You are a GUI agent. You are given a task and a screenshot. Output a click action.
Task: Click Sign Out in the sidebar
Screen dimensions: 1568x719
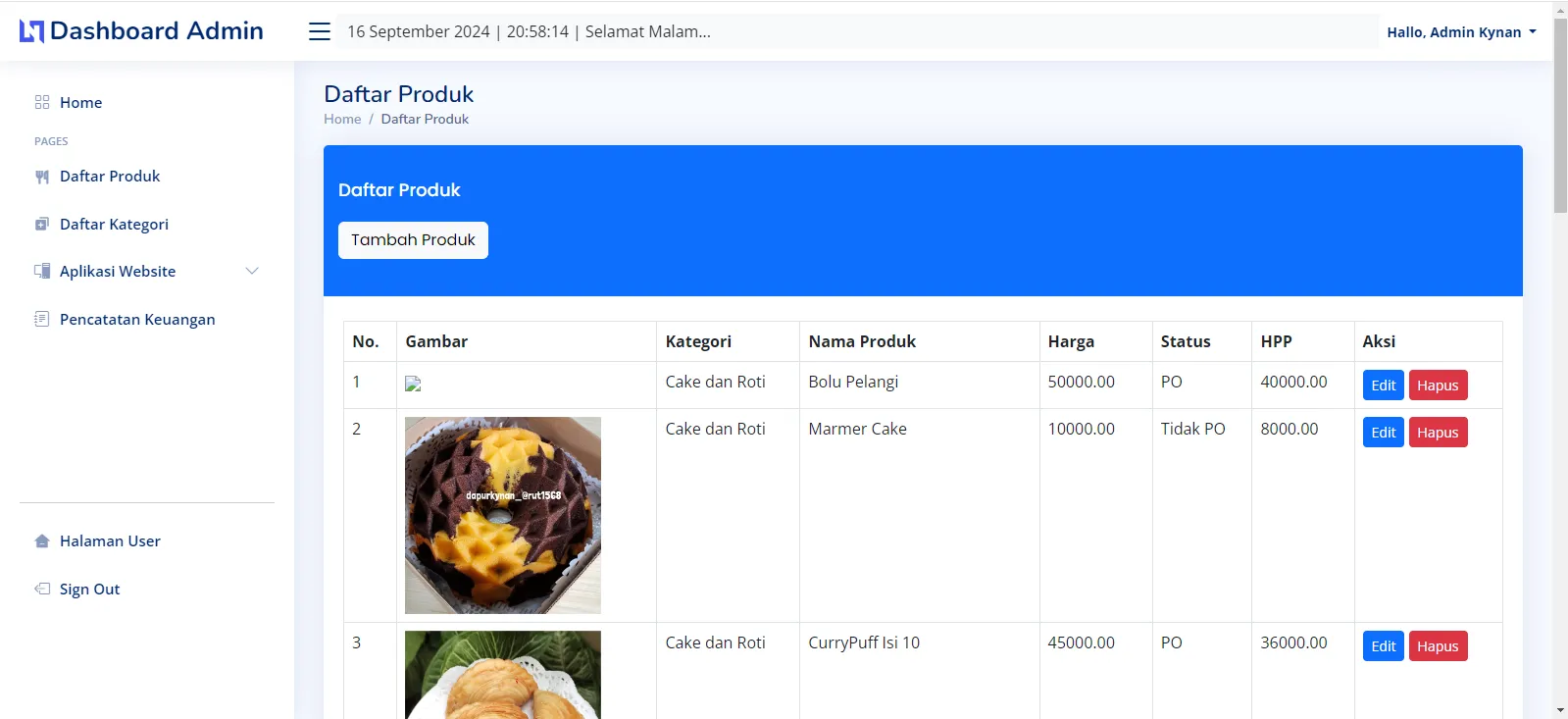pos(89,589)
